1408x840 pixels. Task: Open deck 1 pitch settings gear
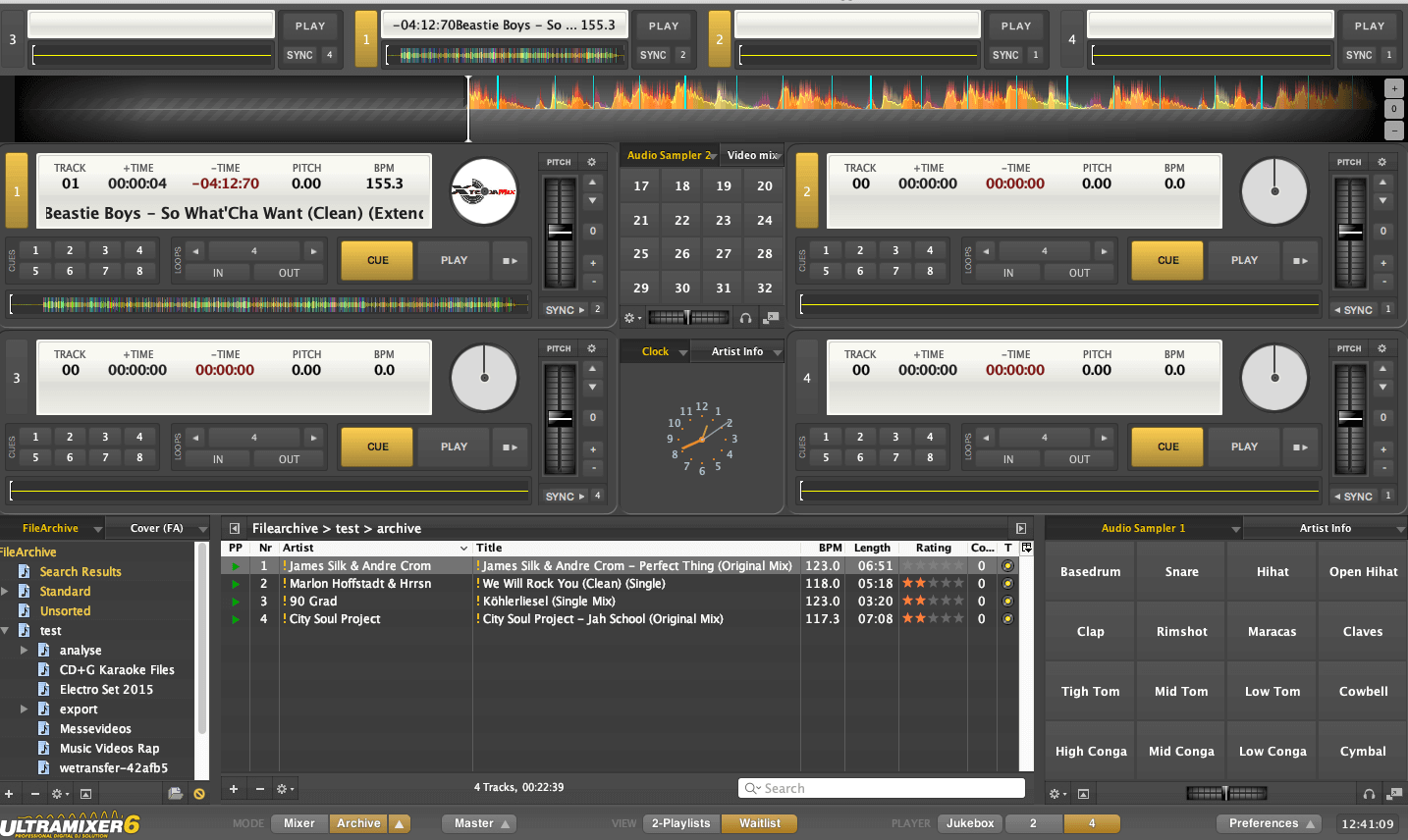pos(591,162)
